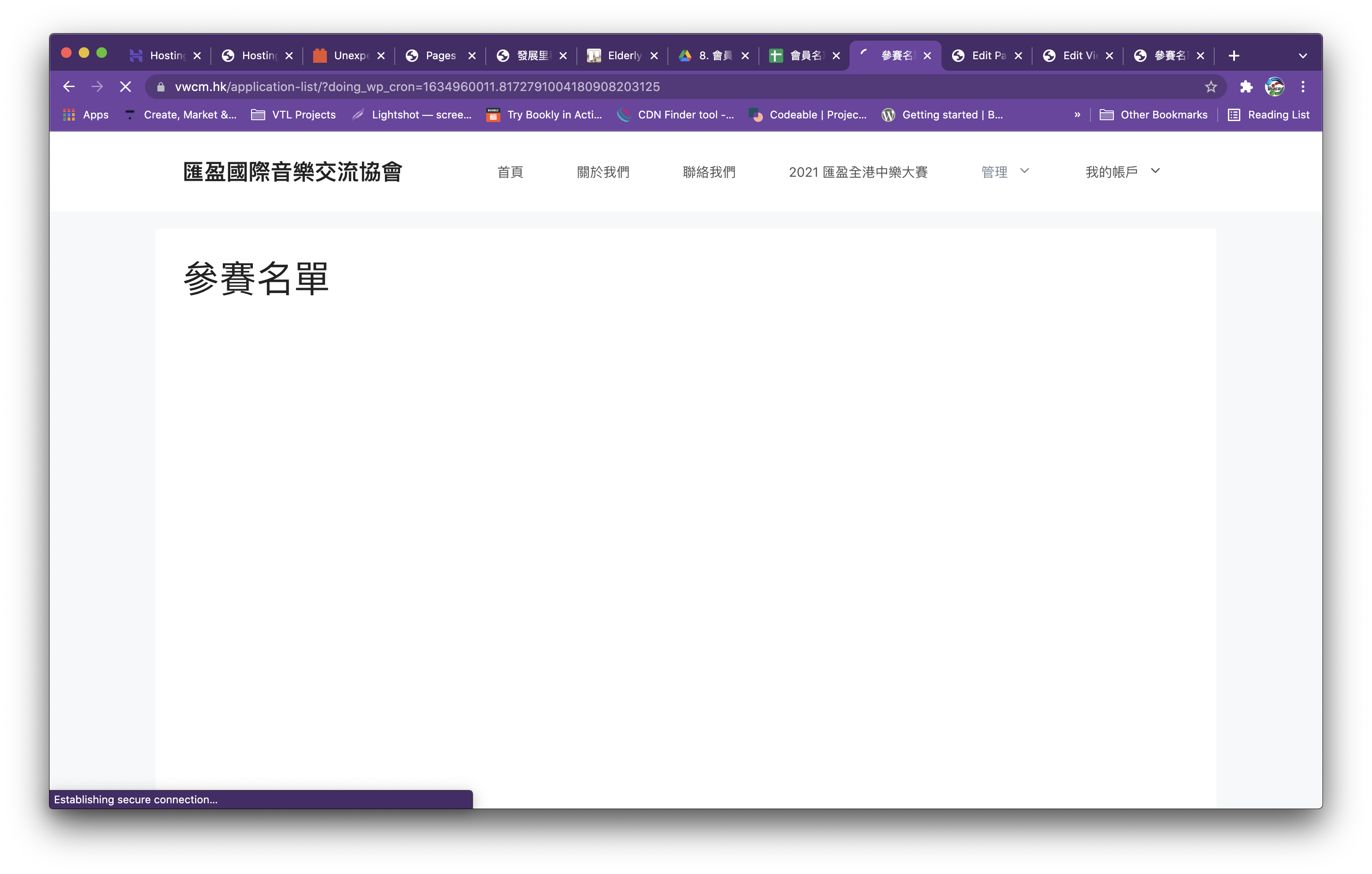This screenshot has height=874, width=1372.
Task: Open the tab search chevron
Action: pyautogui.click(x=1303, y=55)
